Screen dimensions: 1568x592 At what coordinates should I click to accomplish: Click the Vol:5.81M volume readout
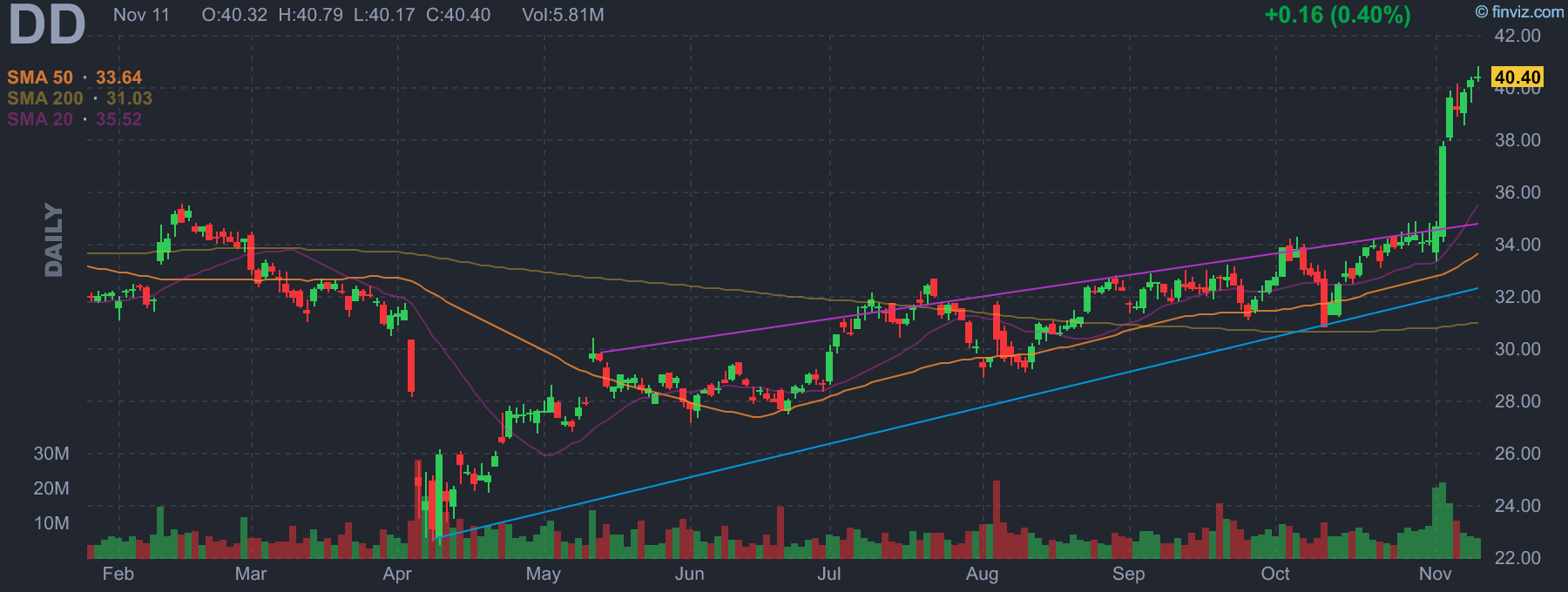pyautogui.click(x=563, y=15)
